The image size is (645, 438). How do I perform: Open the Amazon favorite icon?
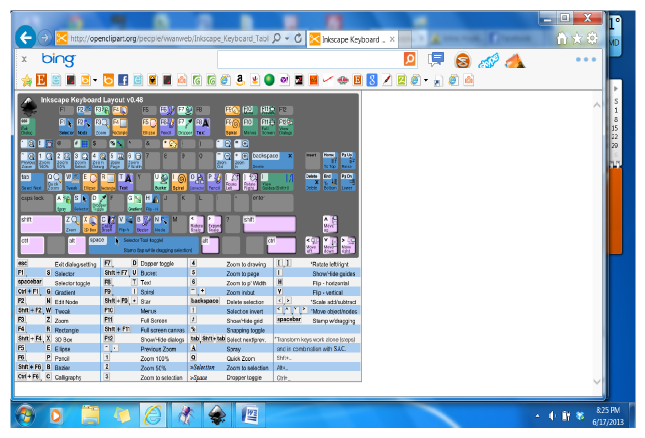pos(240,80)
